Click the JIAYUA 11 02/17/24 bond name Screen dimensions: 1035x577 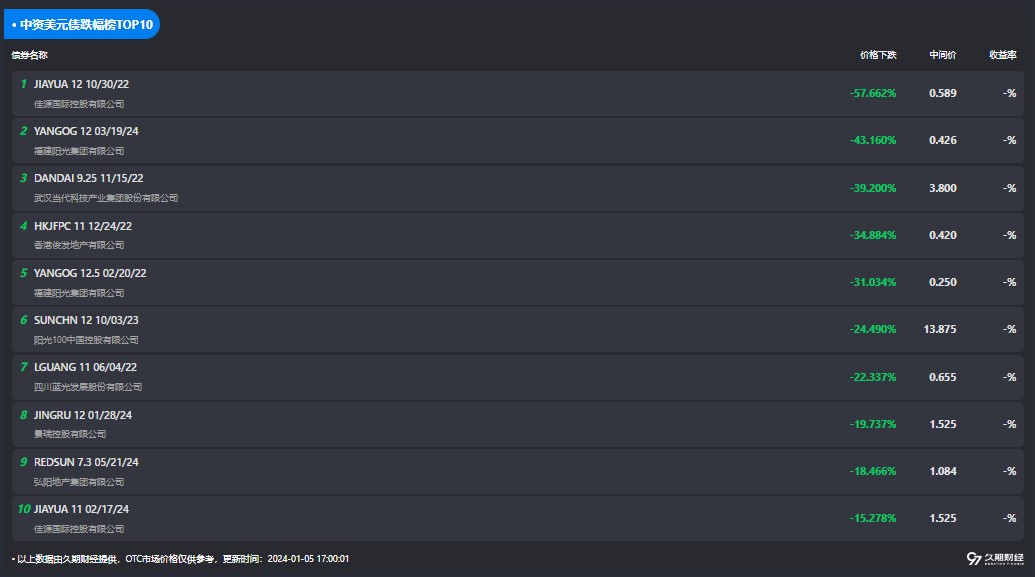[x=82, y=509]
